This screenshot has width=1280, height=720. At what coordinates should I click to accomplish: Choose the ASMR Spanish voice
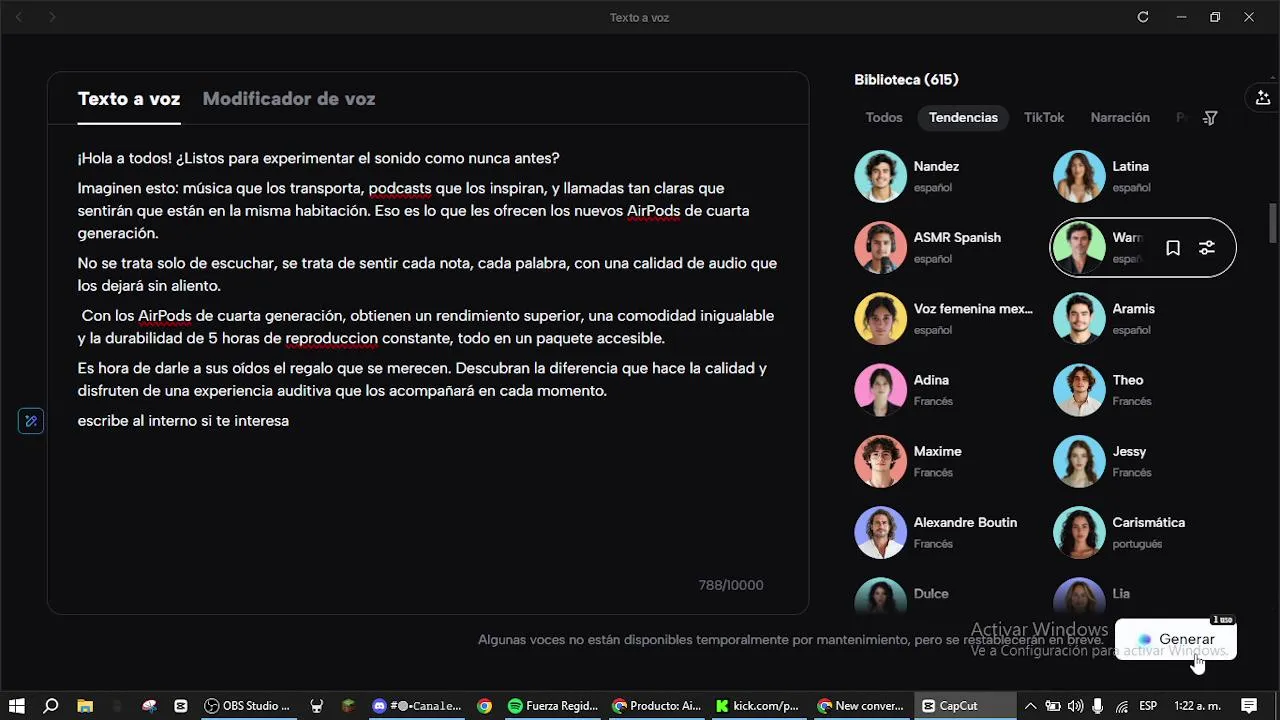click(945, 247)
